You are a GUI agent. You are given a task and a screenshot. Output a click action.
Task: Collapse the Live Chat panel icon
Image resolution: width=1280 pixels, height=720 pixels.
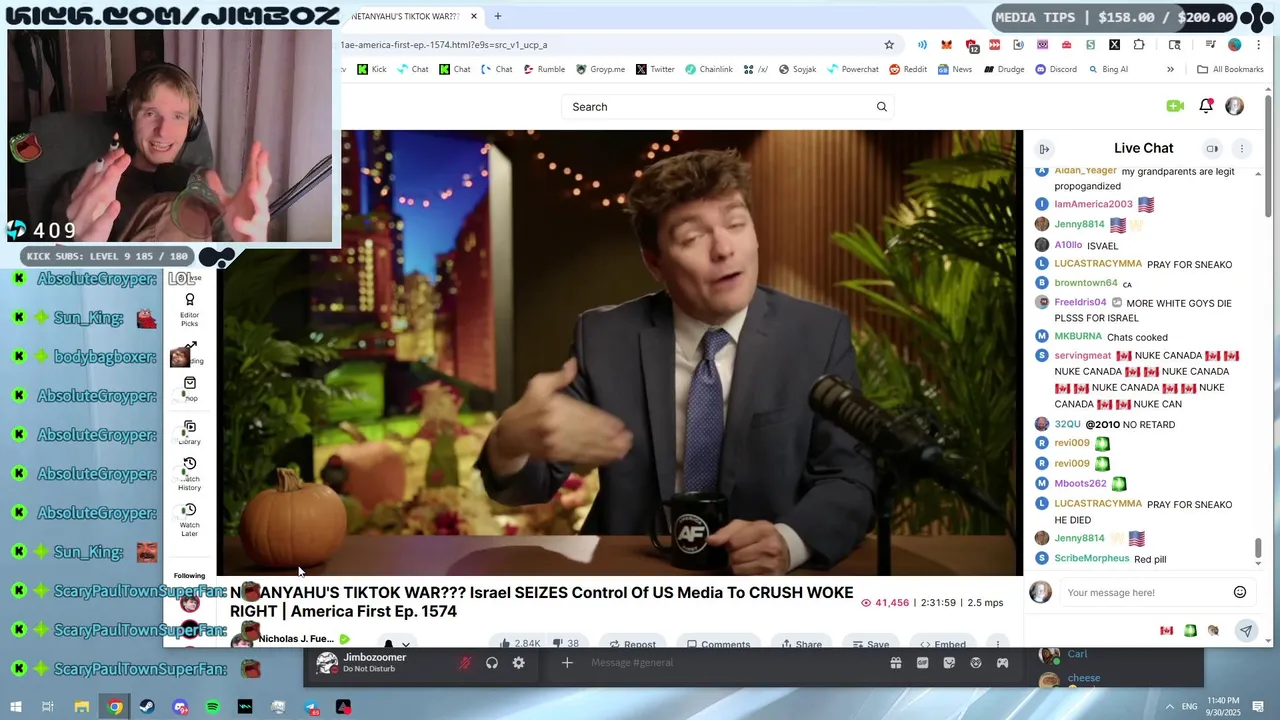click(1044, 149)
